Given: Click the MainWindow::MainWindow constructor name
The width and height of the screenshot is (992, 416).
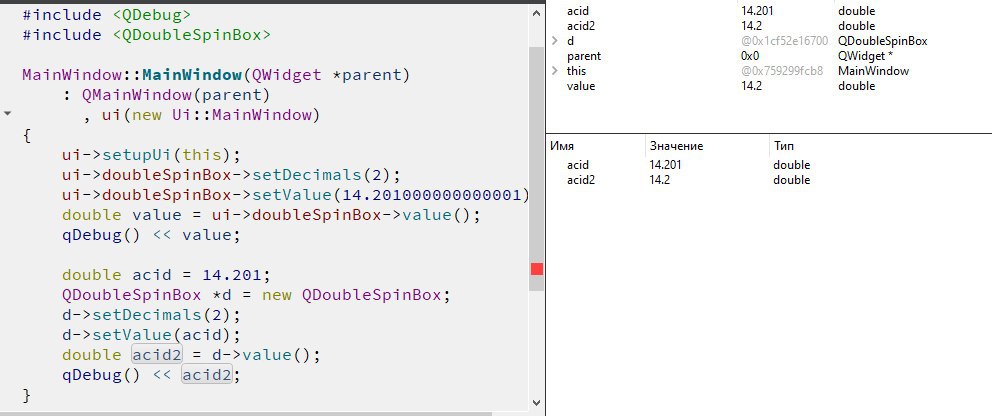Looking at the screenshot, I should click(x=192, y=75).
